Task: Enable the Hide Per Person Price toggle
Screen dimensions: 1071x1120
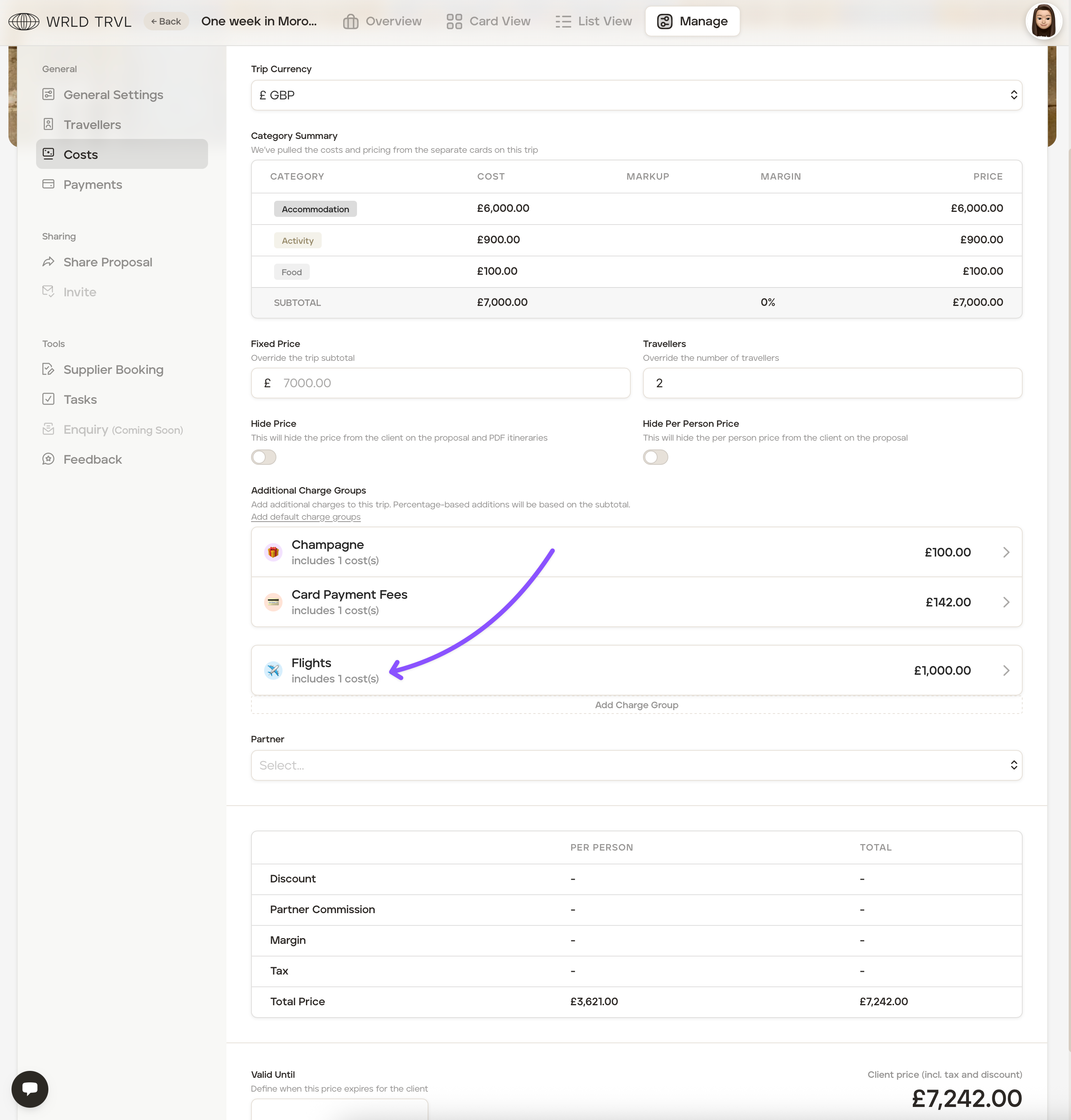Action: pos(655,457)
